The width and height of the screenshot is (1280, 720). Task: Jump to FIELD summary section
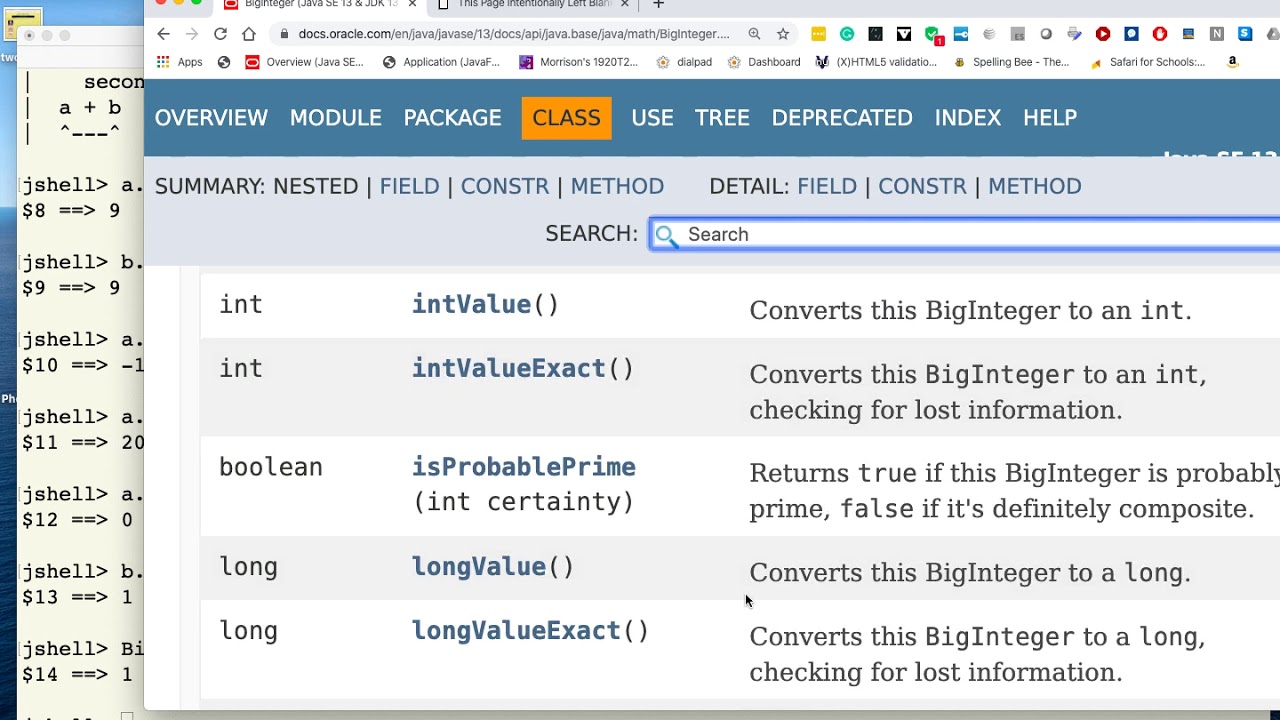pos(409,186)
